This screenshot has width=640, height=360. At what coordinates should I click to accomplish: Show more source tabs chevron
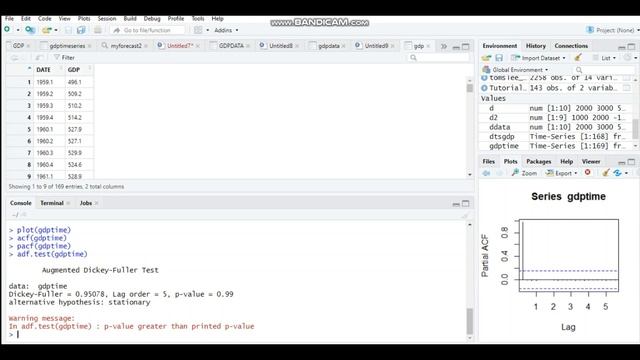[x=444, y=46]
